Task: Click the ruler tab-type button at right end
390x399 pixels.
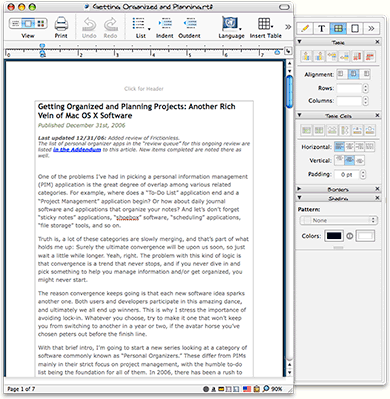Action: click(288, 51)
